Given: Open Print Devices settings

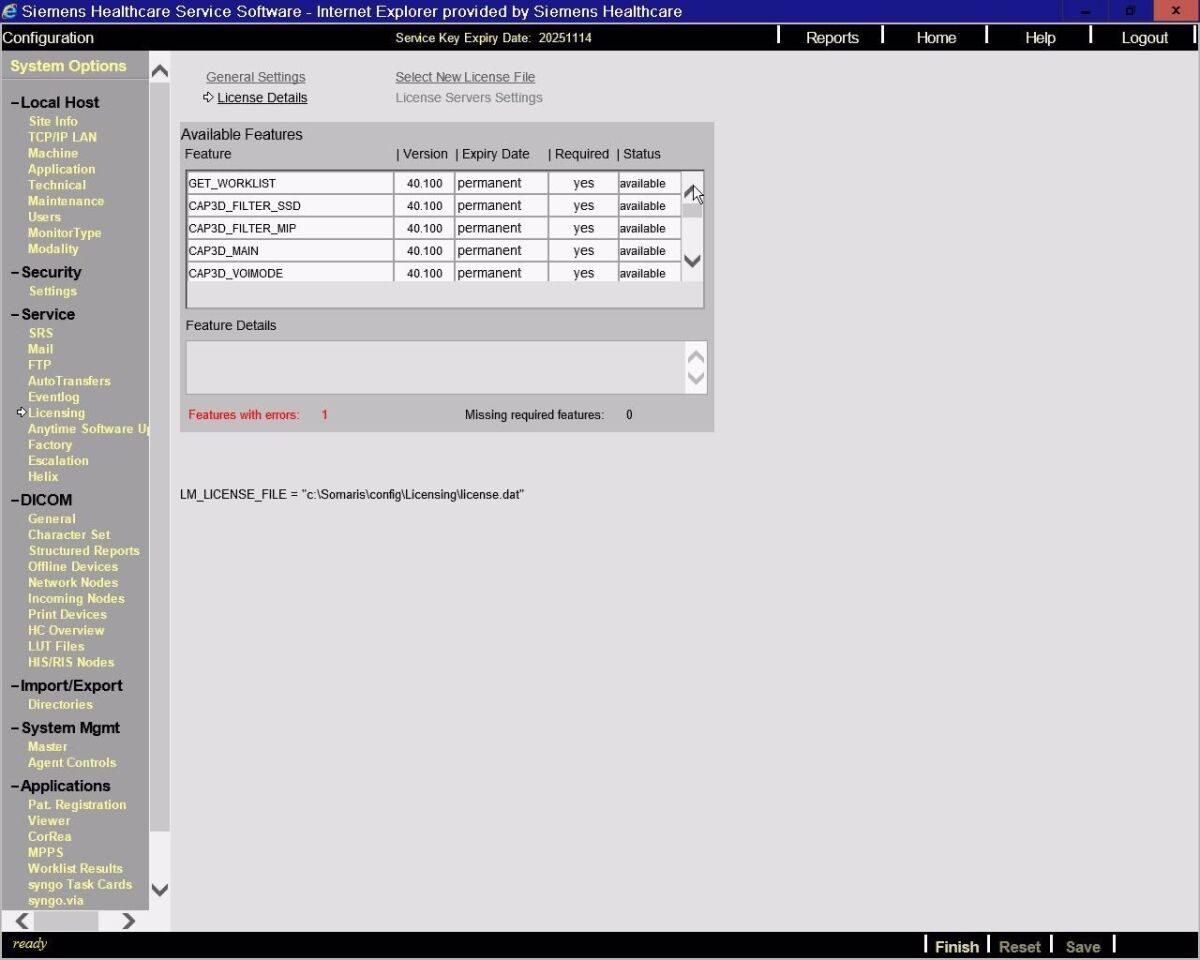Looking at the screenshot, I should [67, 615].
